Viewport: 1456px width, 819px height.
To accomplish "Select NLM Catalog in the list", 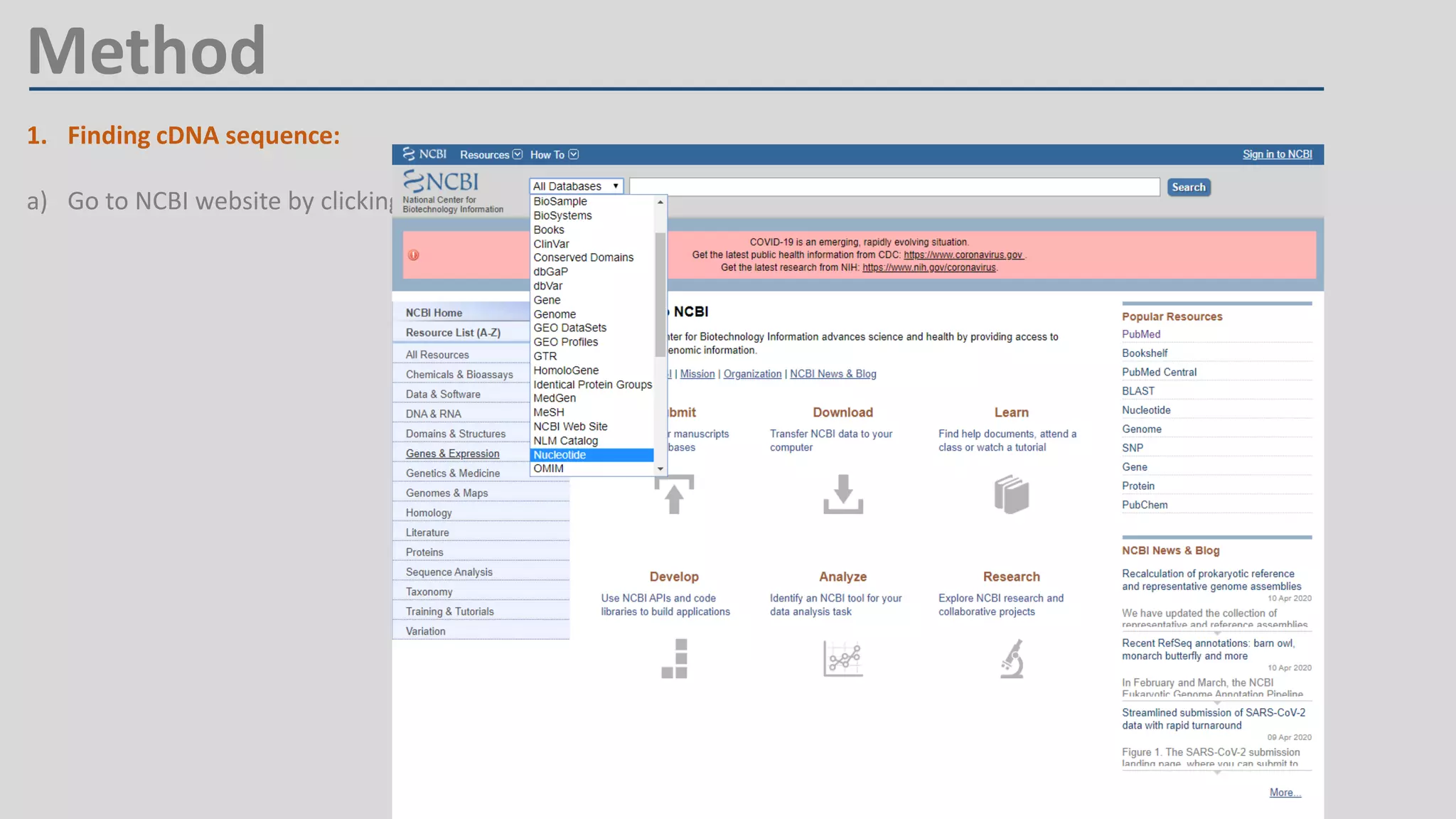I will [591, 441].
